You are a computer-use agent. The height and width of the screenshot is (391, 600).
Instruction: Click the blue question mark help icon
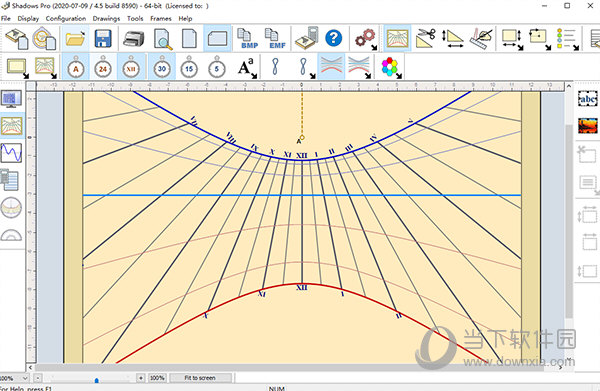coord(333,38)
